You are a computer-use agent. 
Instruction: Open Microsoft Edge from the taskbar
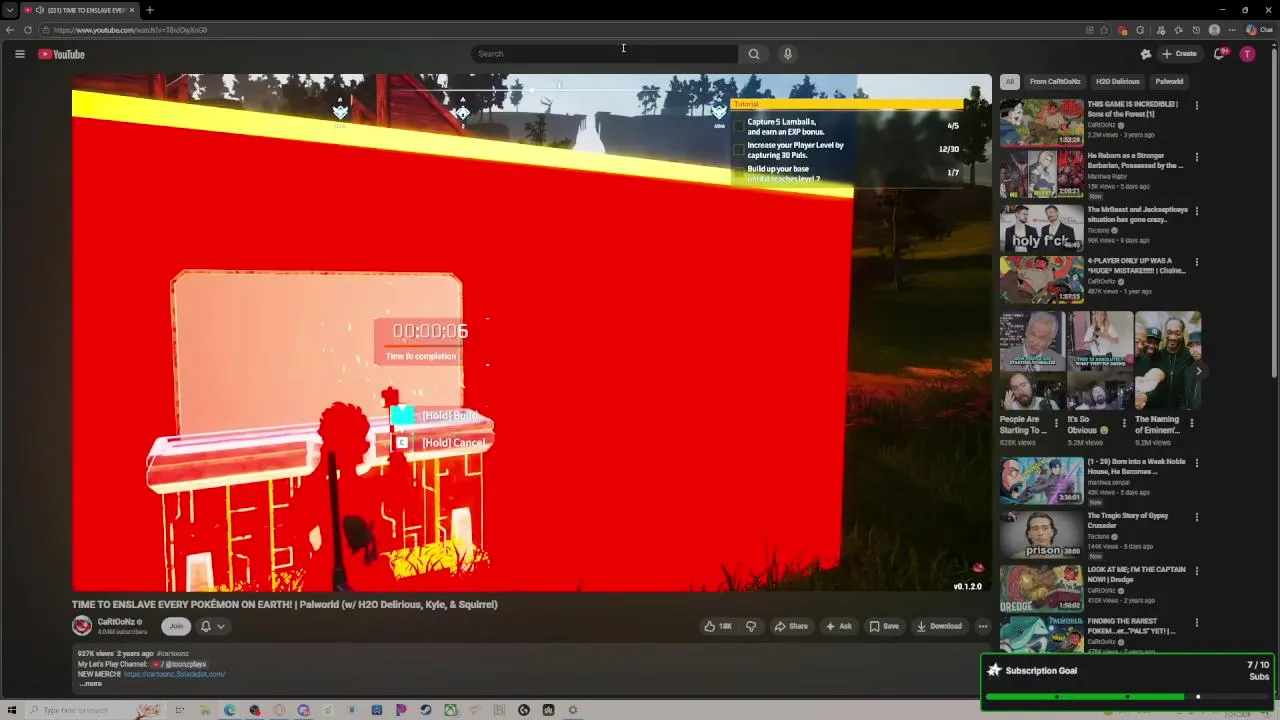pos(230,710)
